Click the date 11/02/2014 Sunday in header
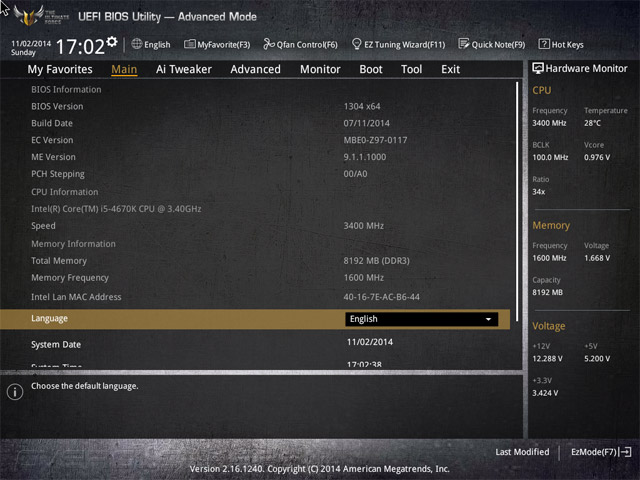640x480 pixels. (31, 48)
